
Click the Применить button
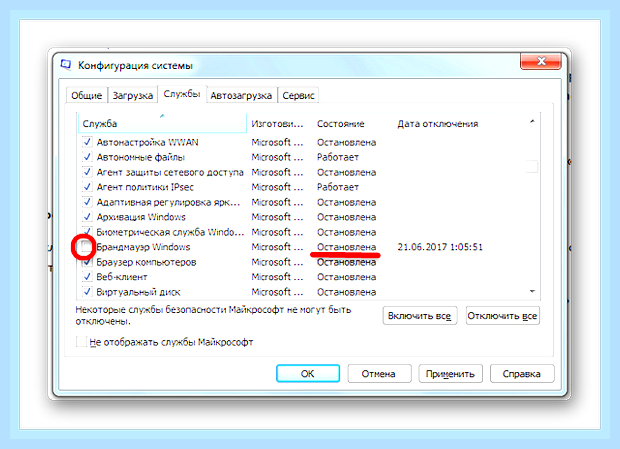[450, 374]
